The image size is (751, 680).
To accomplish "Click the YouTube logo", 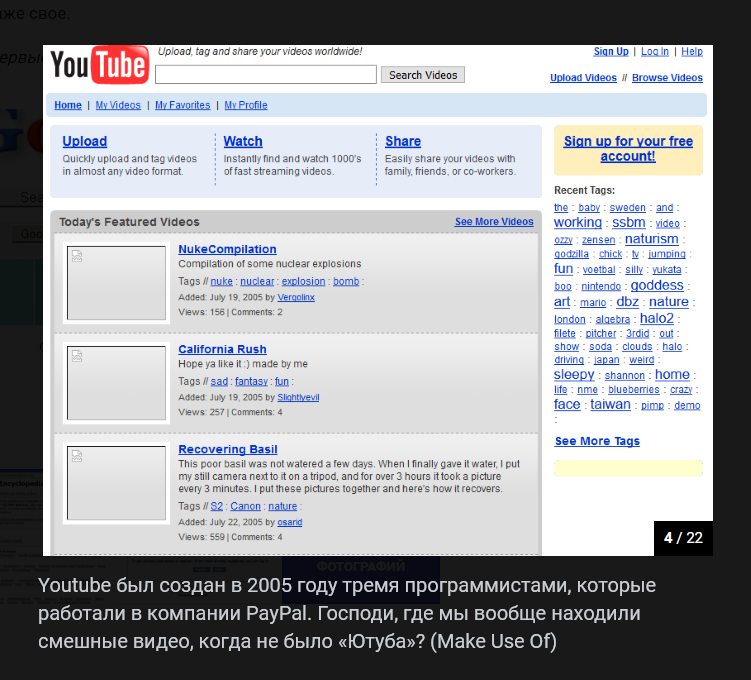I will 99,66.
